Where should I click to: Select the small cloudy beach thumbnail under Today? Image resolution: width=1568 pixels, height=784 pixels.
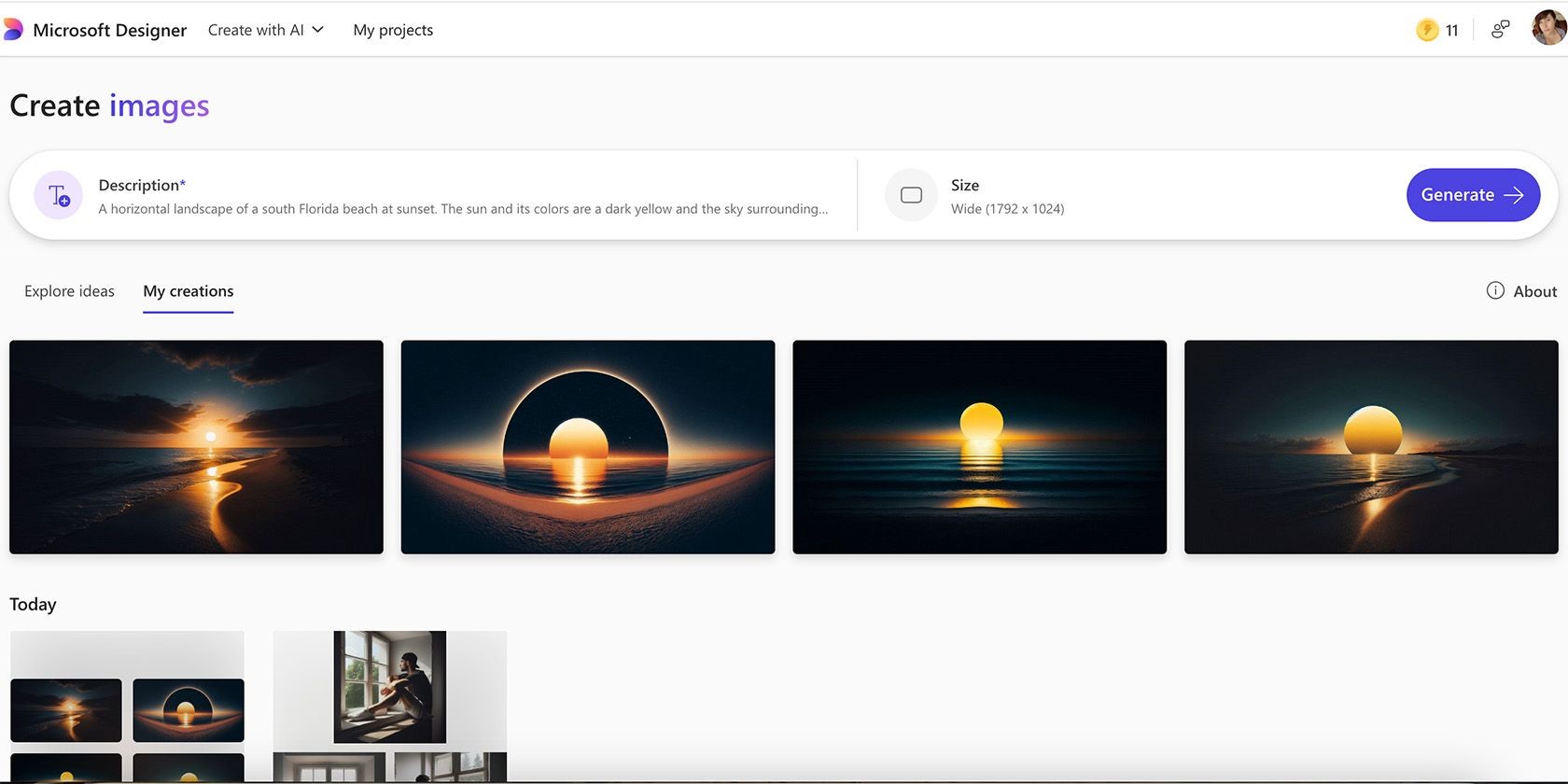(66, 710)
